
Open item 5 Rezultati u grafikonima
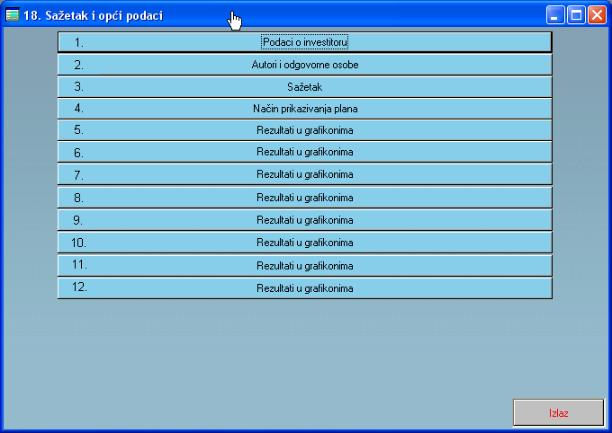(305, 130)
